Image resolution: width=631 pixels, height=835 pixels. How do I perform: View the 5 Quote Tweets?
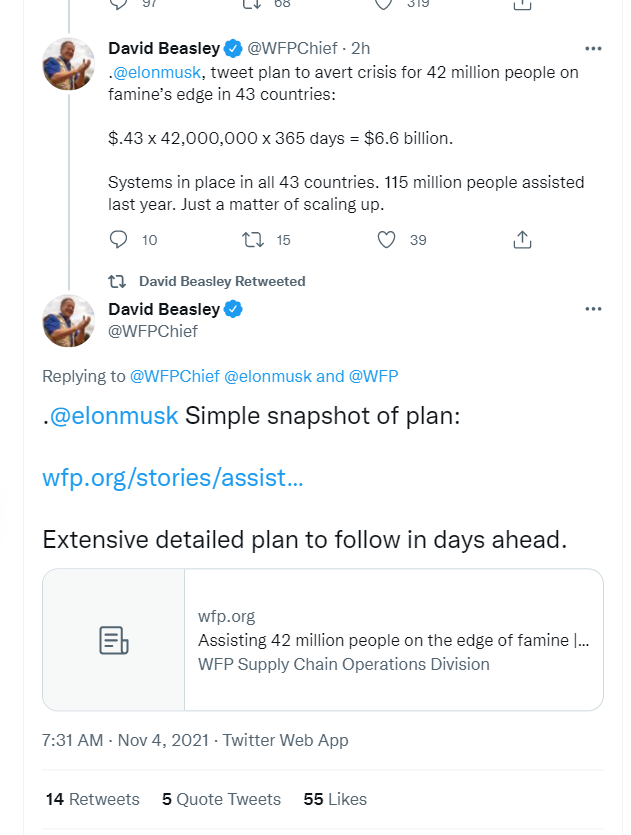221,799
